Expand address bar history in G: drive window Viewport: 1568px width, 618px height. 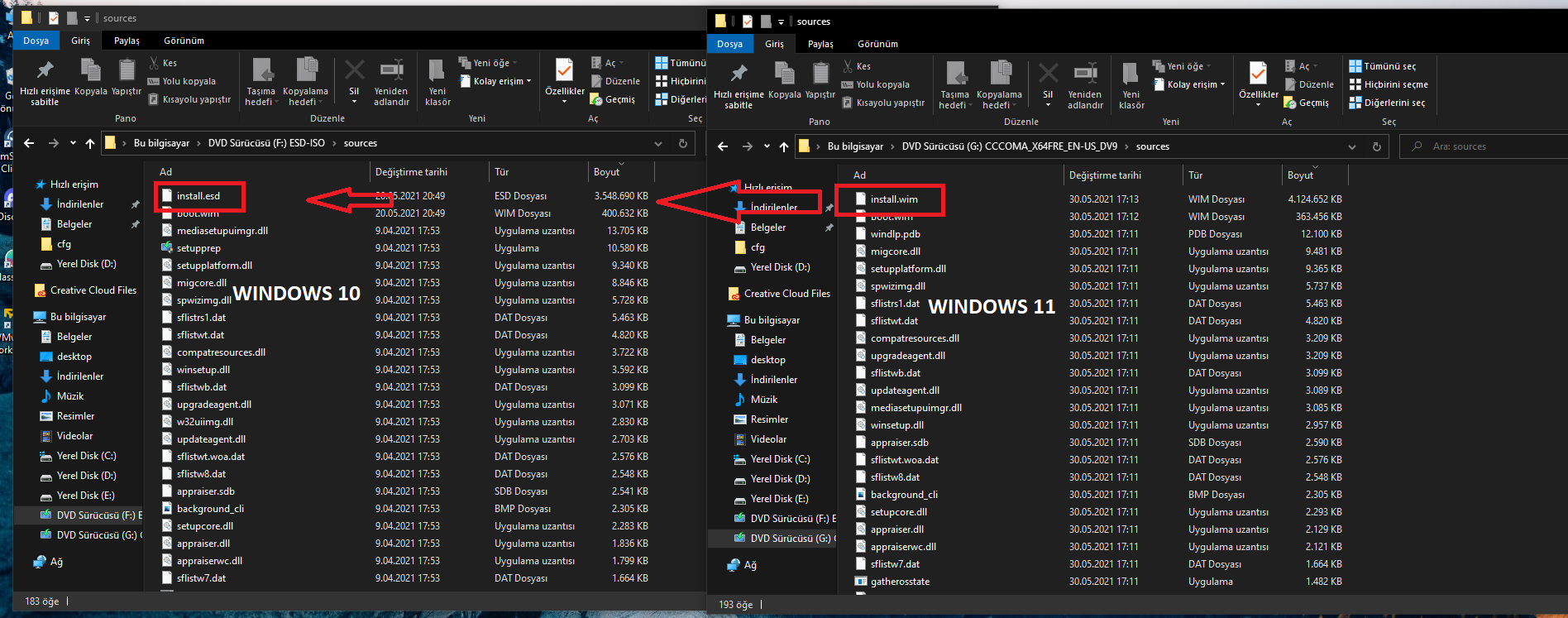pyautogui.click(x=1352, y=146)
